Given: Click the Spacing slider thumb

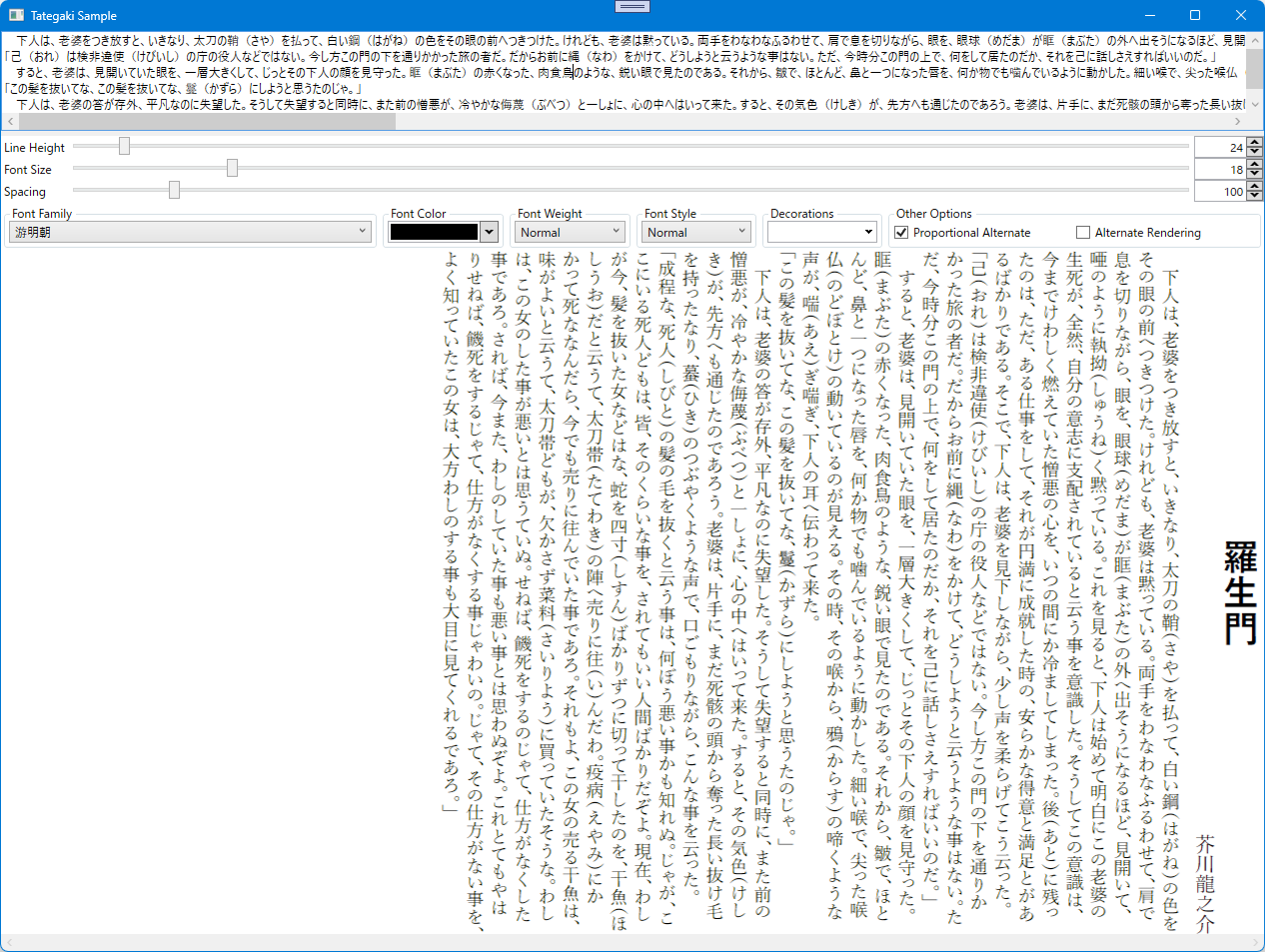Looking at the screenshot, I should (x=174, y=190).
